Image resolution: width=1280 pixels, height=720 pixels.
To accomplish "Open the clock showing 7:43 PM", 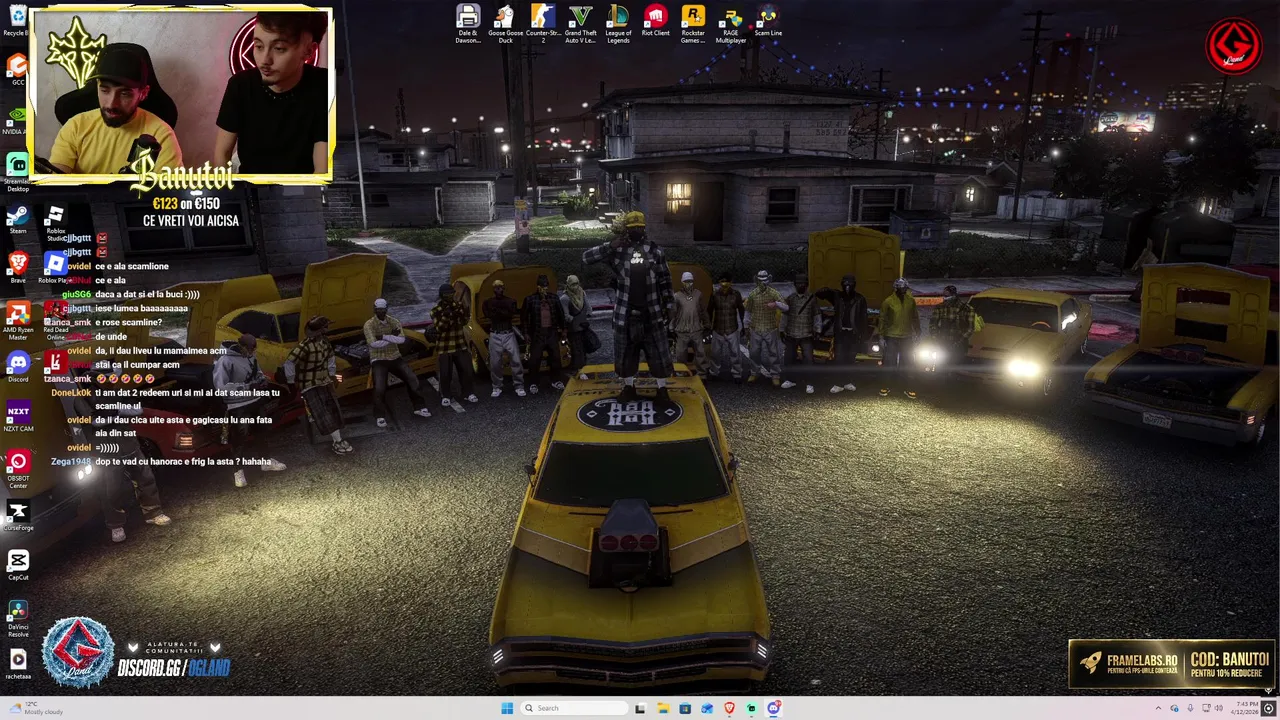I will (x=1246, y=708).
